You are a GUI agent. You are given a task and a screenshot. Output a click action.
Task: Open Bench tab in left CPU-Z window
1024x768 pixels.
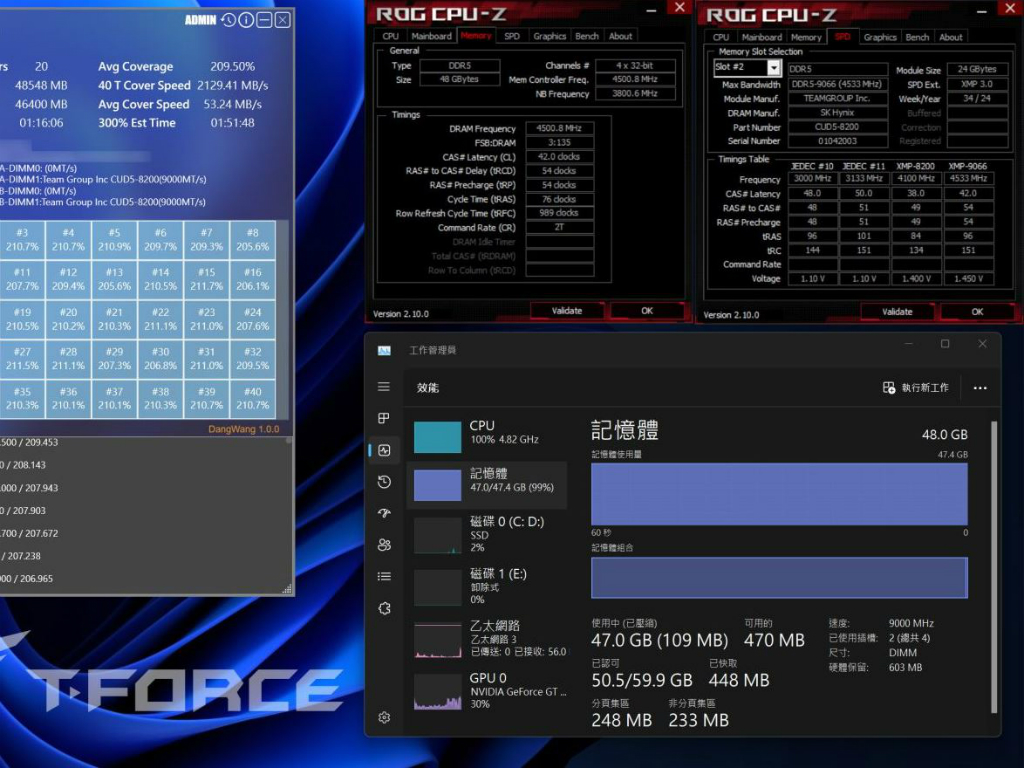[x=586, y=37]
